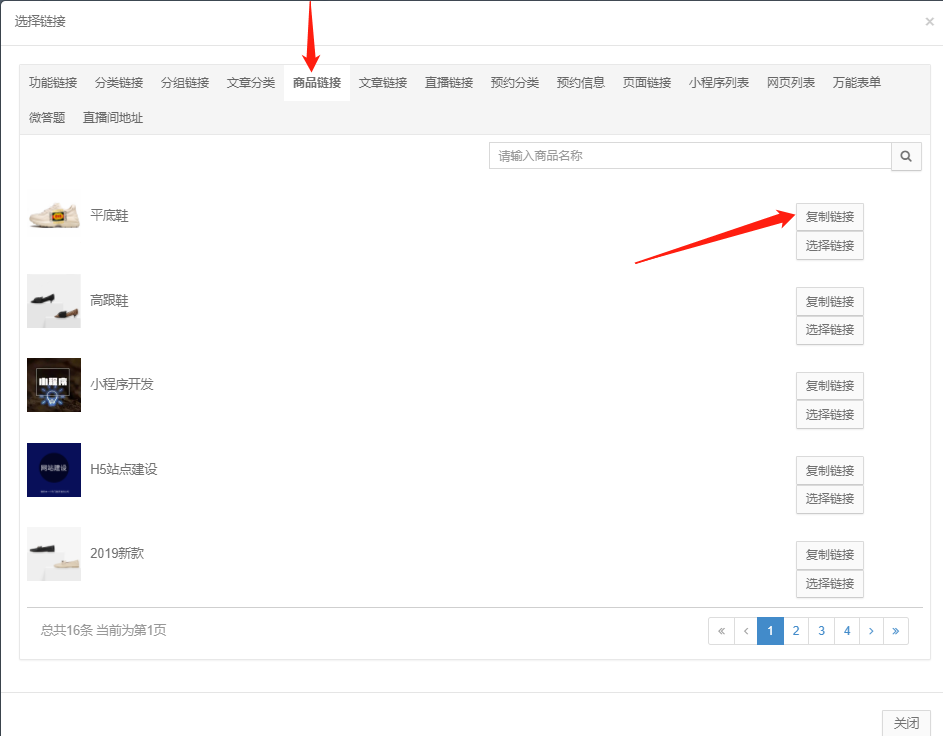Open the 文章分类 tab
Image resolution: width=943 pixels, height=736 pixels.
(251, 83)
